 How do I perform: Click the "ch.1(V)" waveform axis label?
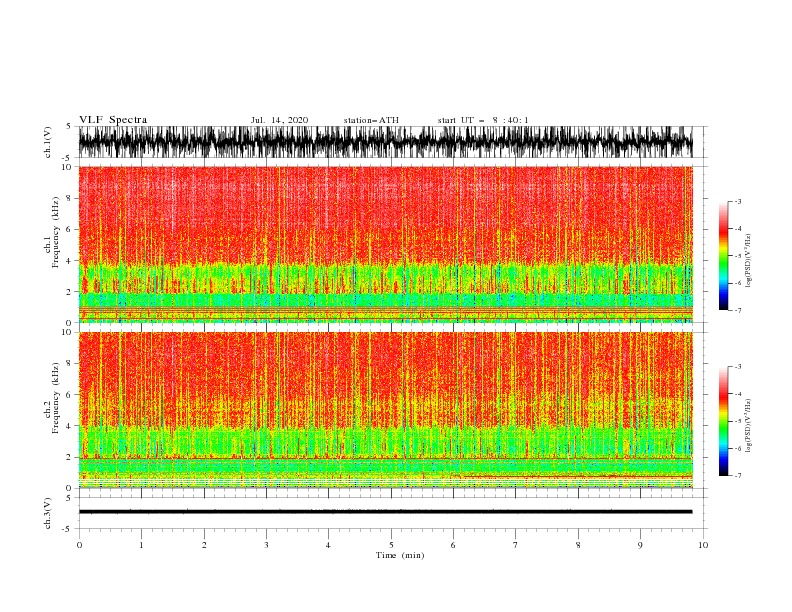48,142
